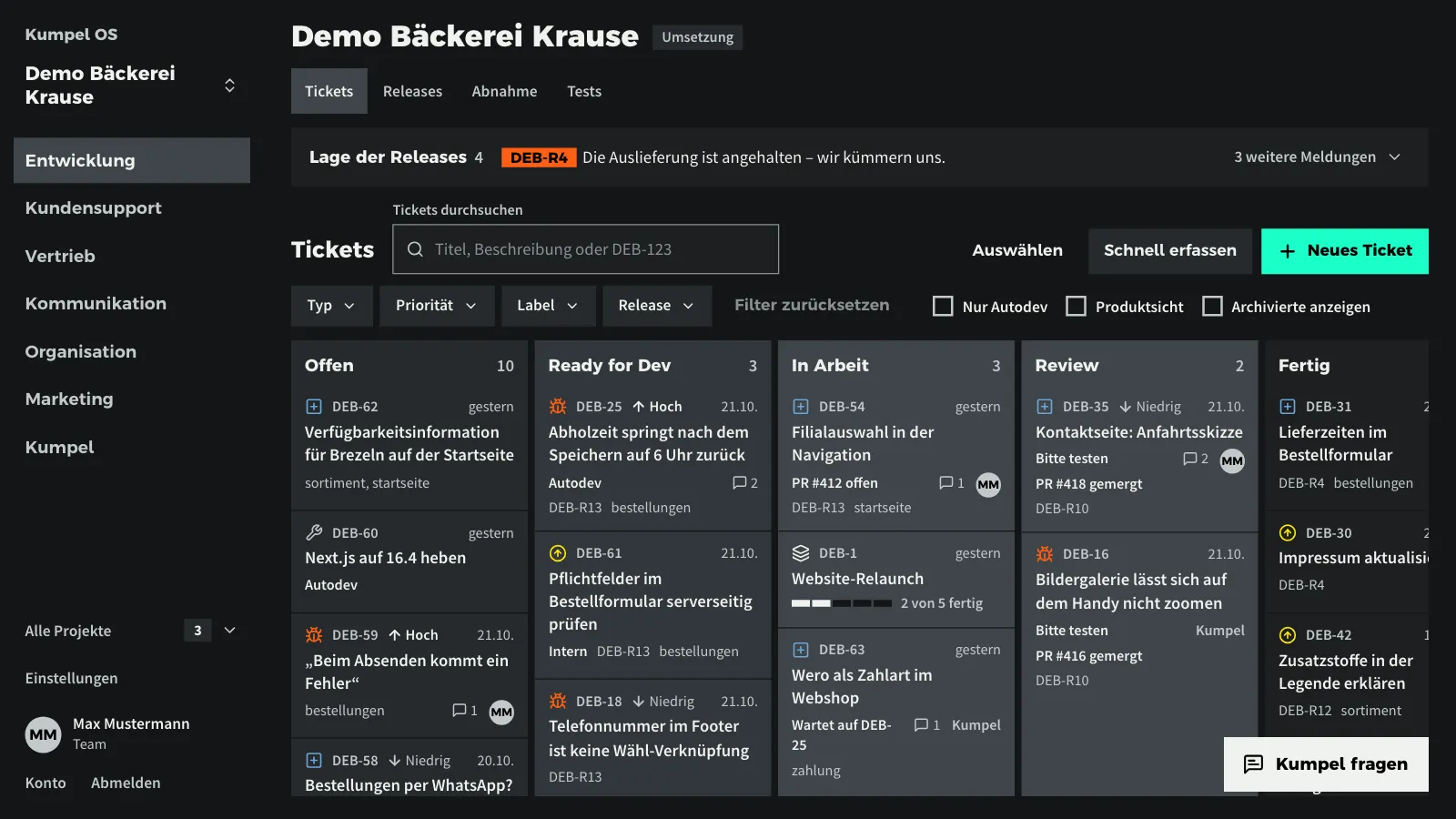Image resolution: width=1456 pixels, height=819 pixels.
Task: Switch to the Abnahme tab
Action: point(504,91)
